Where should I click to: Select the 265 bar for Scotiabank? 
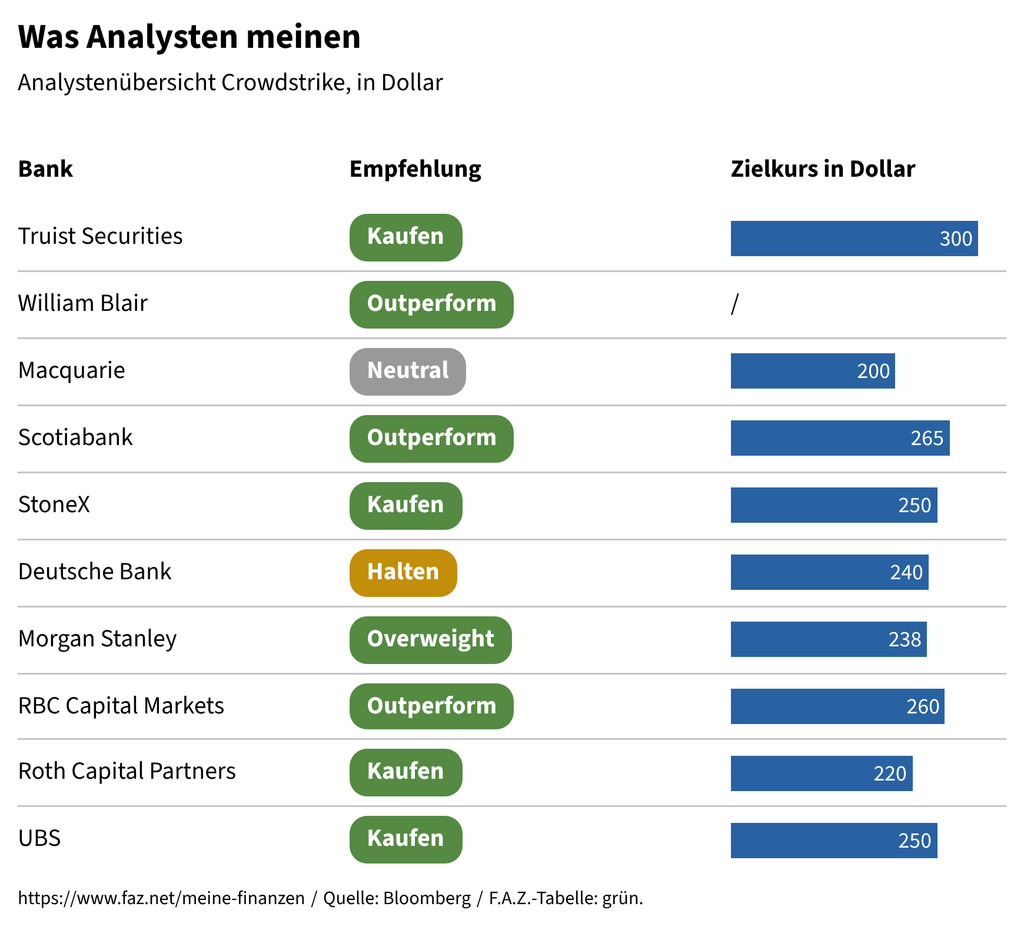840,438
